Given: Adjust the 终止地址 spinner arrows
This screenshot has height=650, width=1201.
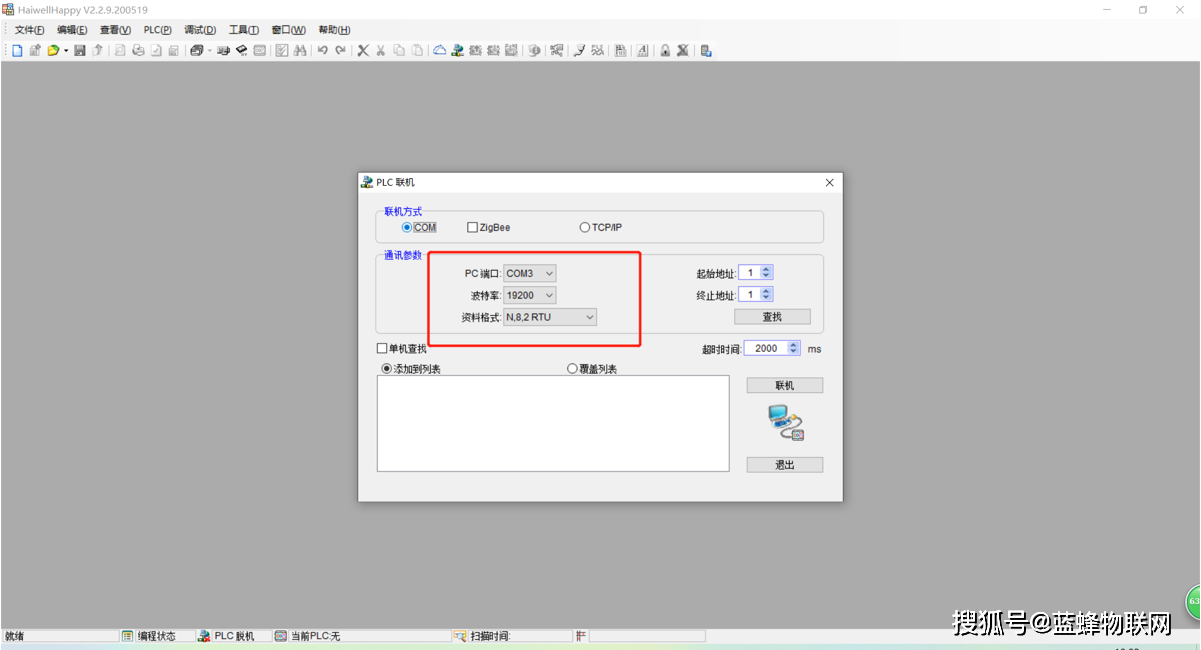Looking at the screenshot, I should point(767,294).
